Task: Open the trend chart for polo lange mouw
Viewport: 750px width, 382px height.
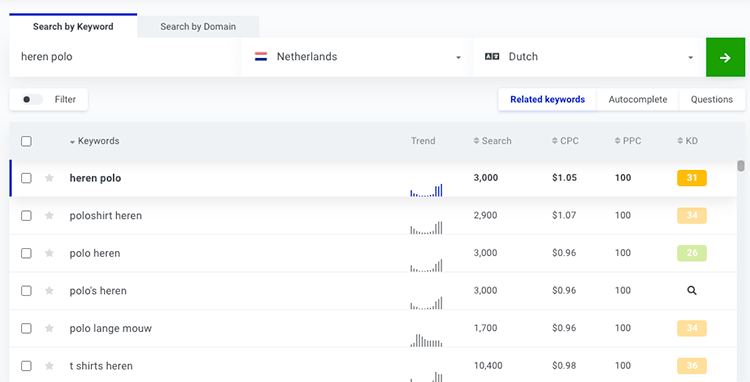Action: (x=426, y=340)
